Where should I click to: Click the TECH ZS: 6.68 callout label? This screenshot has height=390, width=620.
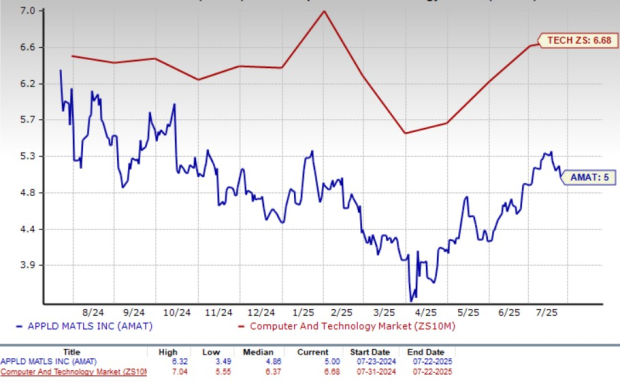click(579, 40)
